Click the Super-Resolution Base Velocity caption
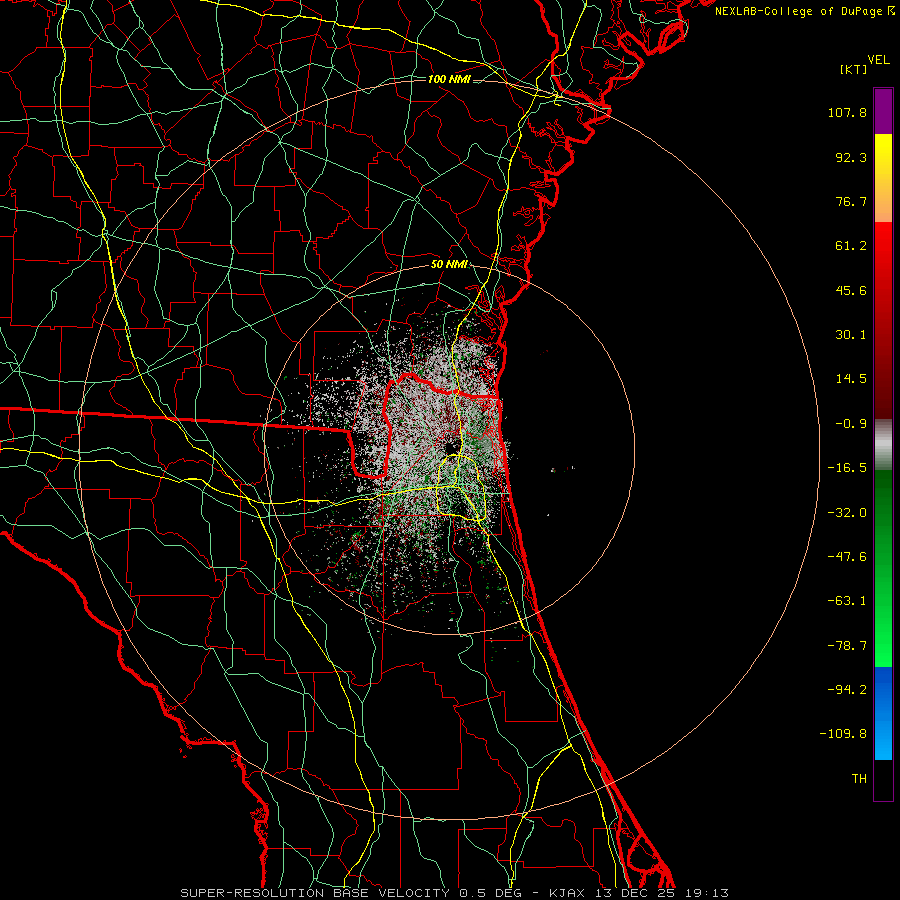Viewport: 900px width, 900px height. [x=455, y=893]
